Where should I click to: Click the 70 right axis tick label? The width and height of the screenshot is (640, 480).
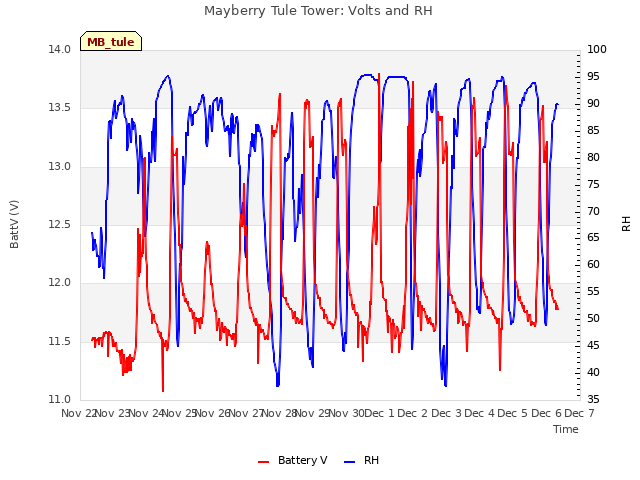(x=593, y=211)
